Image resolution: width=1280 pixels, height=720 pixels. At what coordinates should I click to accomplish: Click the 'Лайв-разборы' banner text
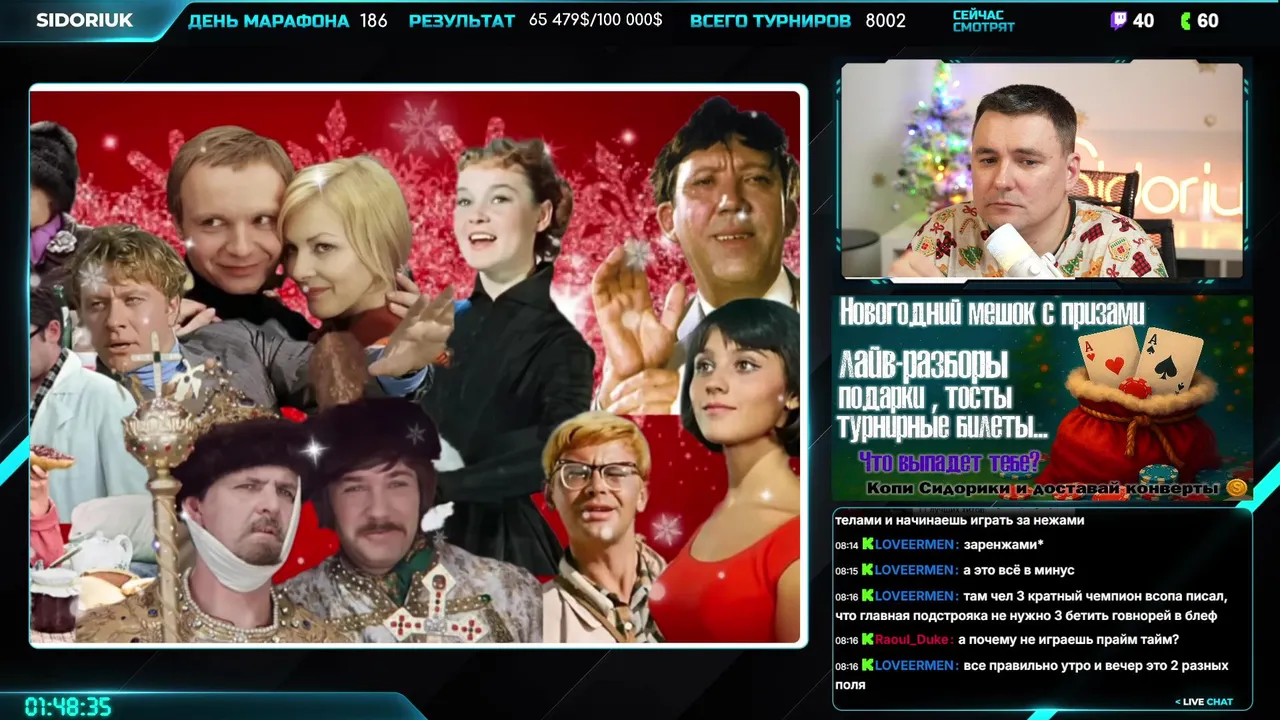[923, 365]
